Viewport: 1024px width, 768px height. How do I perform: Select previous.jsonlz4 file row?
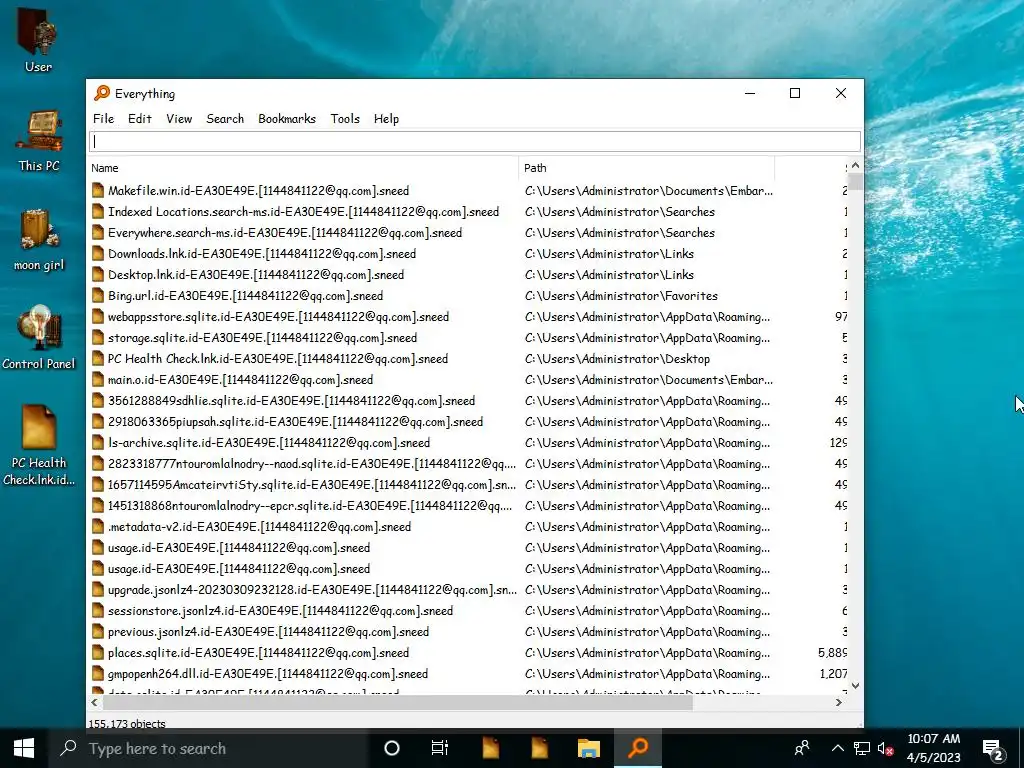tap(468, 632)
